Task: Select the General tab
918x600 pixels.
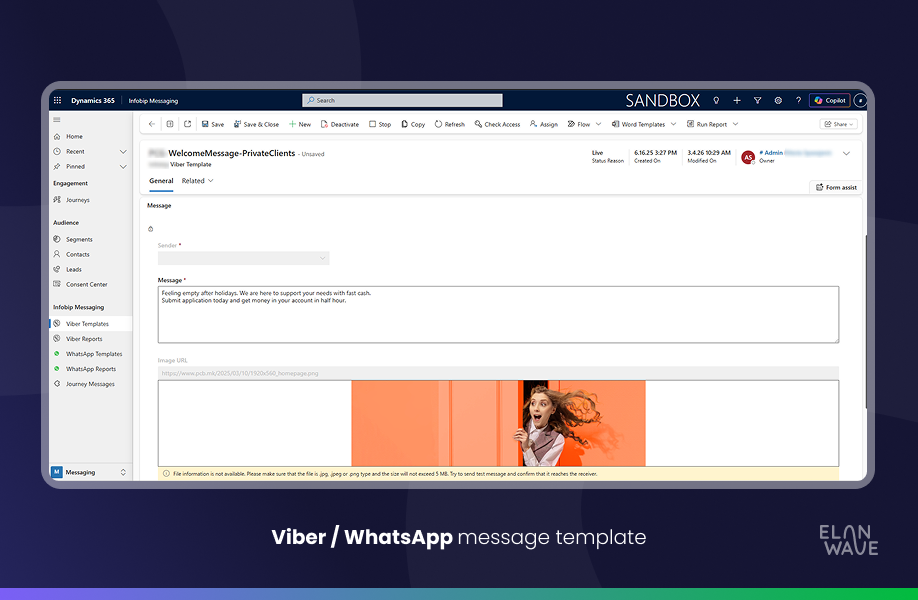Action: [161, 181]
